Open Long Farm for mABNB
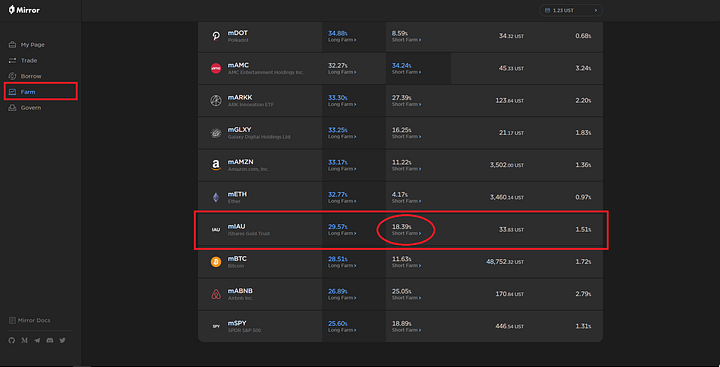The width and height of the screenshot is (720, 367). 342,298
